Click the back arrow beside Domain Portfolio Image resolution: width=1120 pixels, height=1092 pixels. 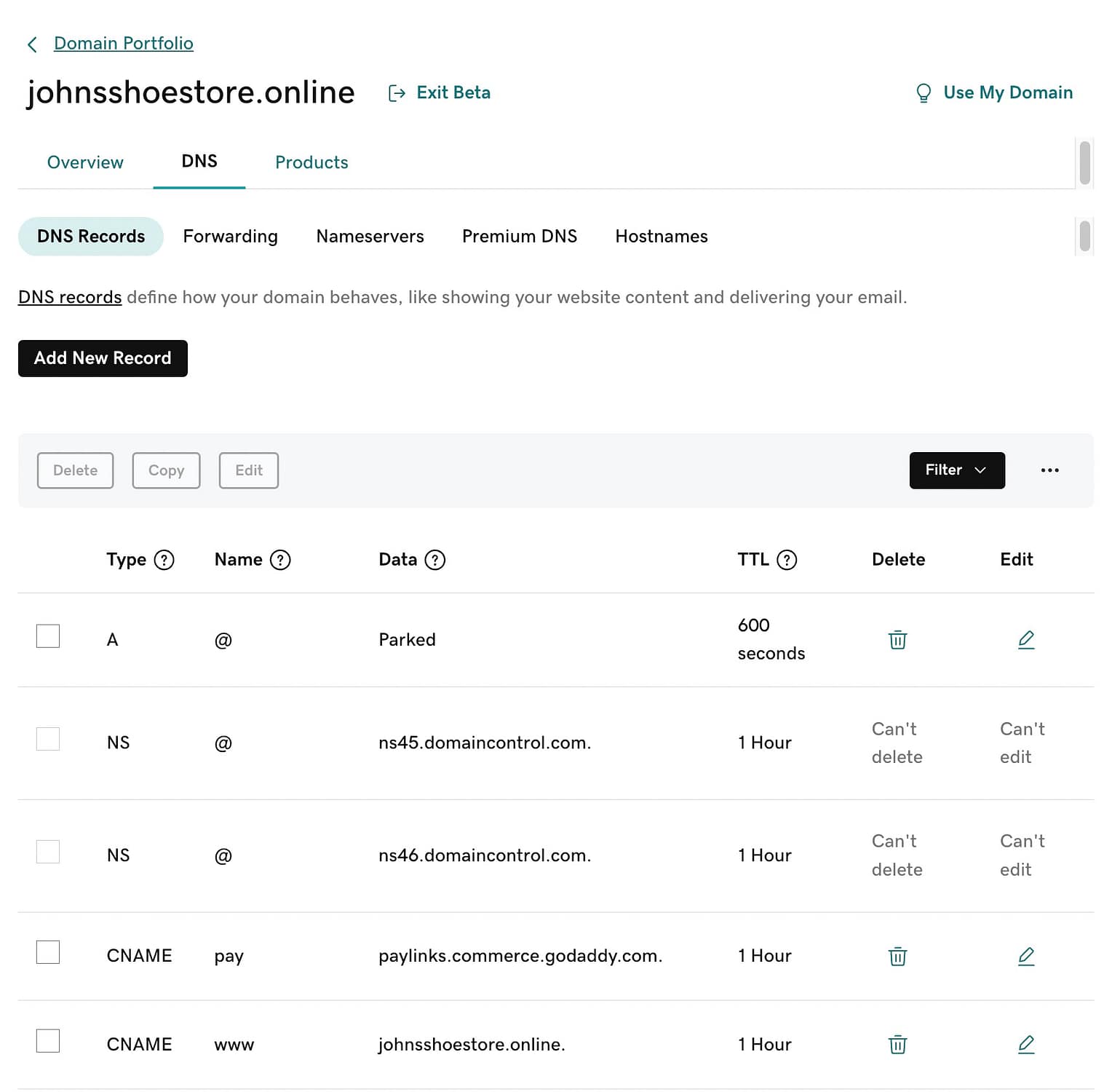tap(32, 44)
